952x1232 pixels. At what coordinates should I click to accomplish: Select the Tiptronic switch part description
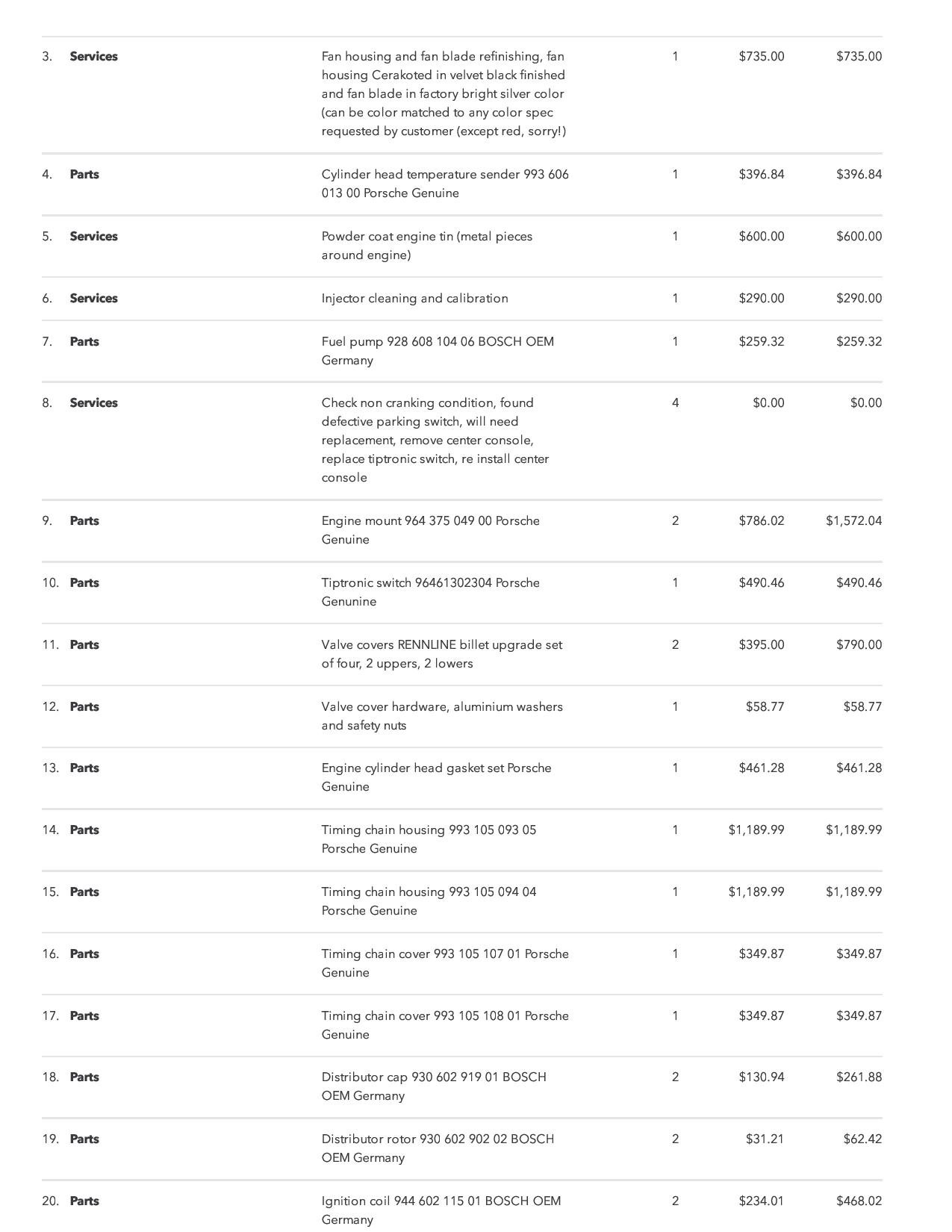tap(430, 592)
